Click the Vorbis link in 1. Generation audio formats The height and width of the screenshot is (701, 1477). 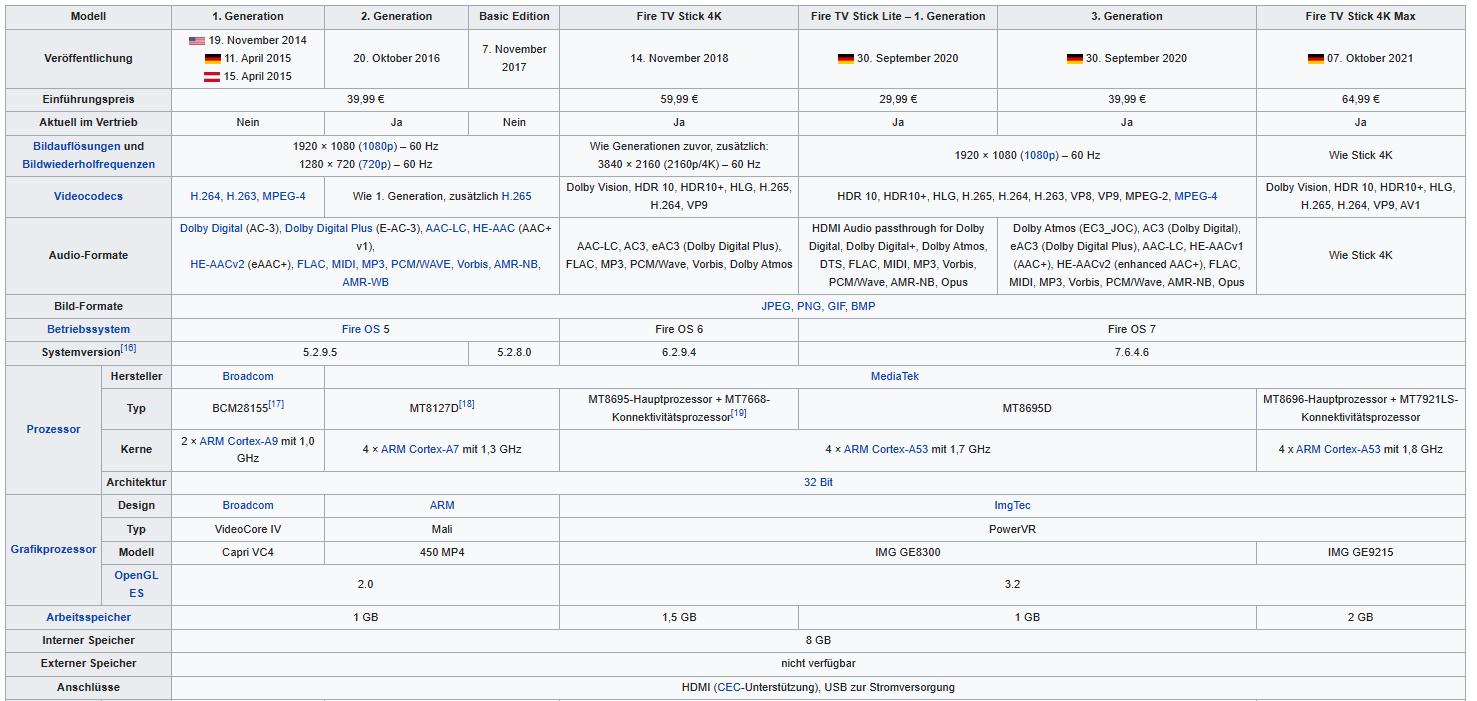[x=472, y=264]
